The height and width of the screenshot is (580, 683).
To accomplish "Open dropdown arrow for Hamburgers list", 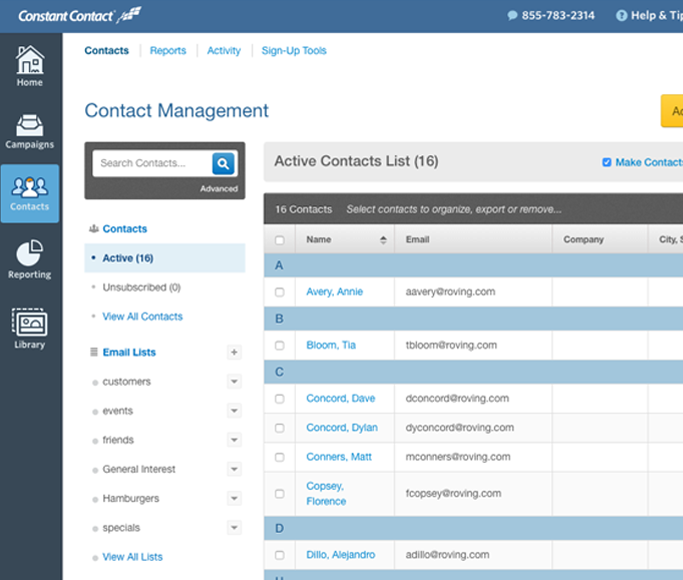I will tap(234, 498).
